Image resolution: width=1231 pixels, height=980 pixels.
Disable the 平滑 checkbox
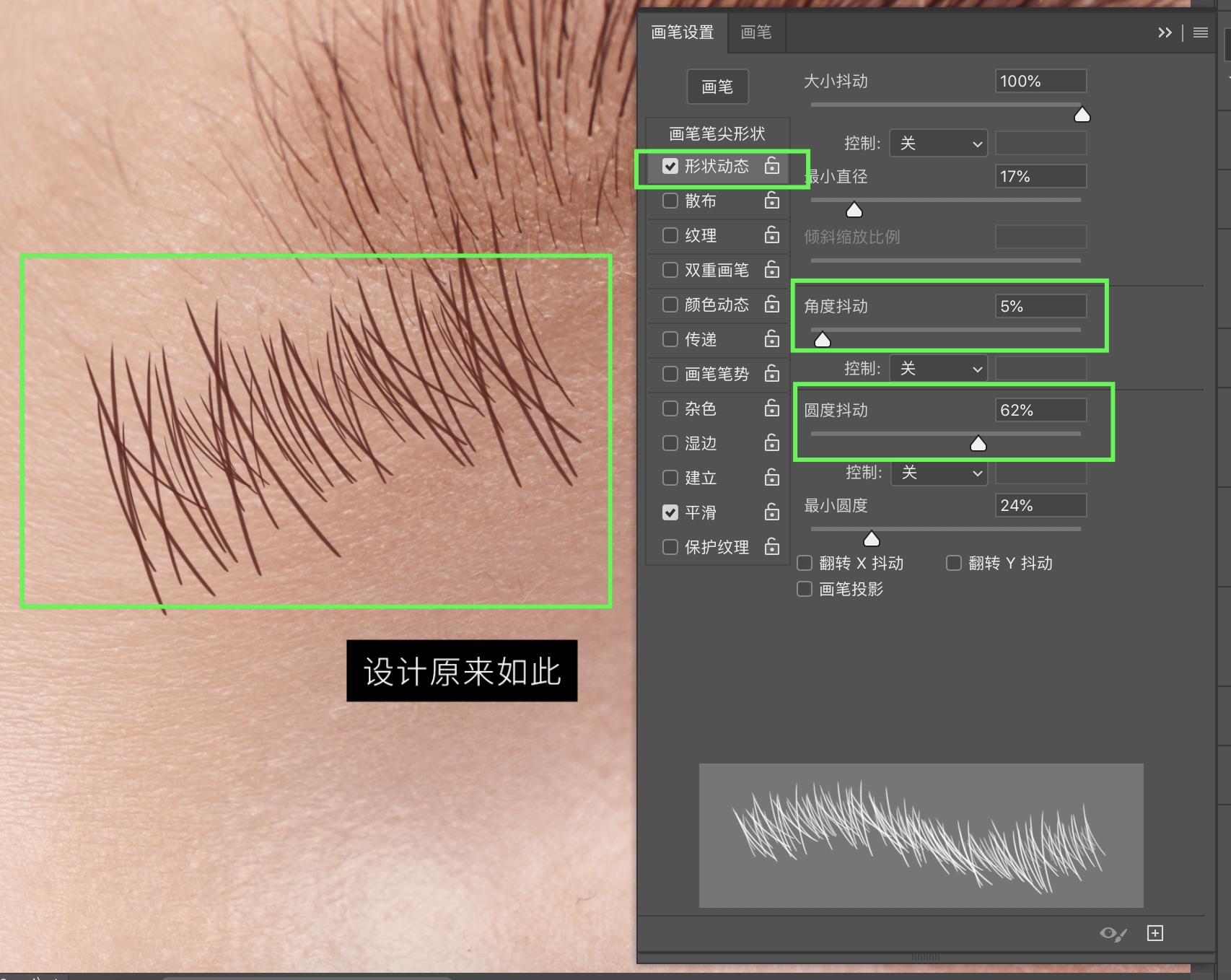point(670,512)
